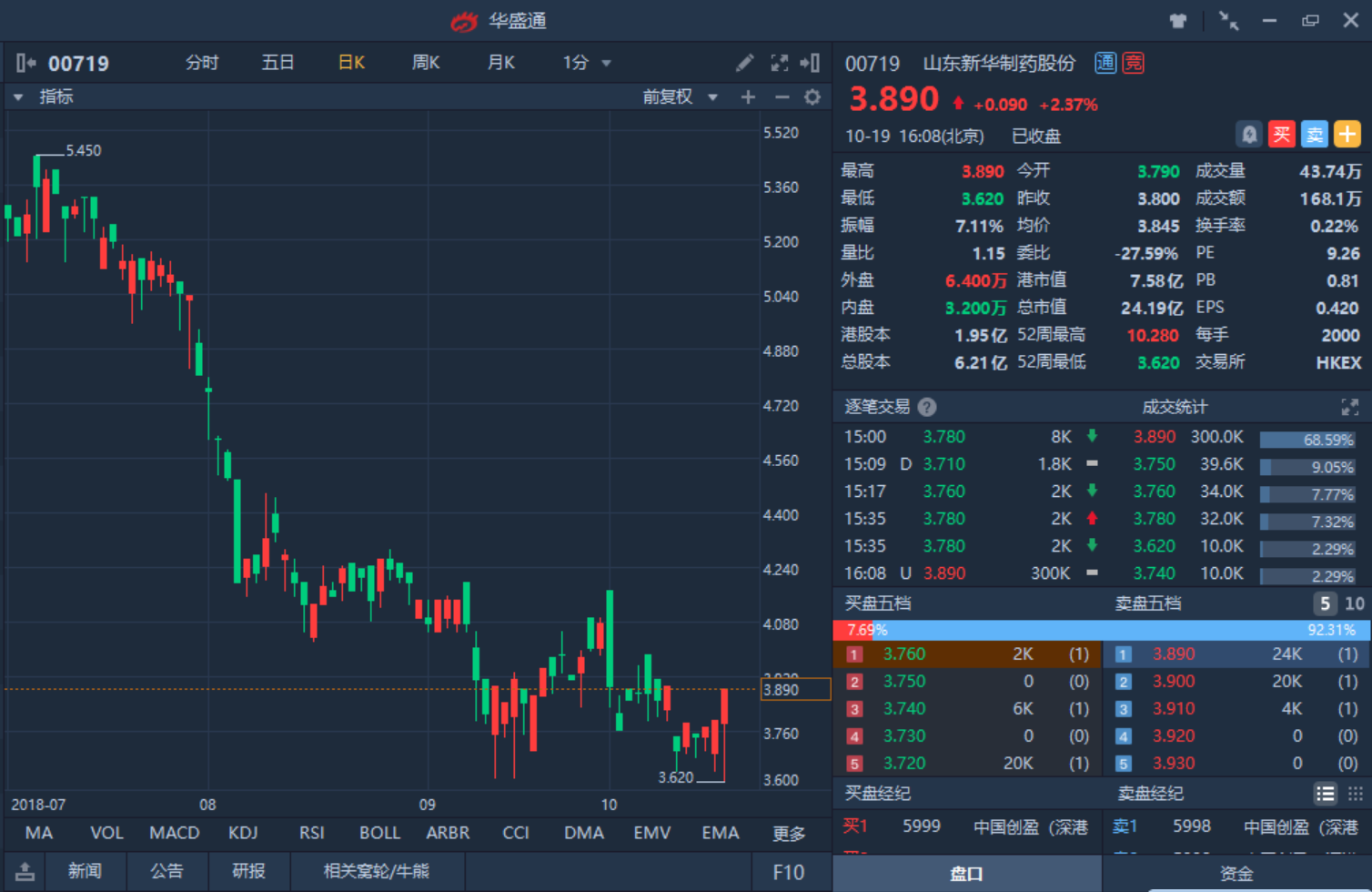Click the red 买 buy button

pyautogui.click(x=1282, y=135)
